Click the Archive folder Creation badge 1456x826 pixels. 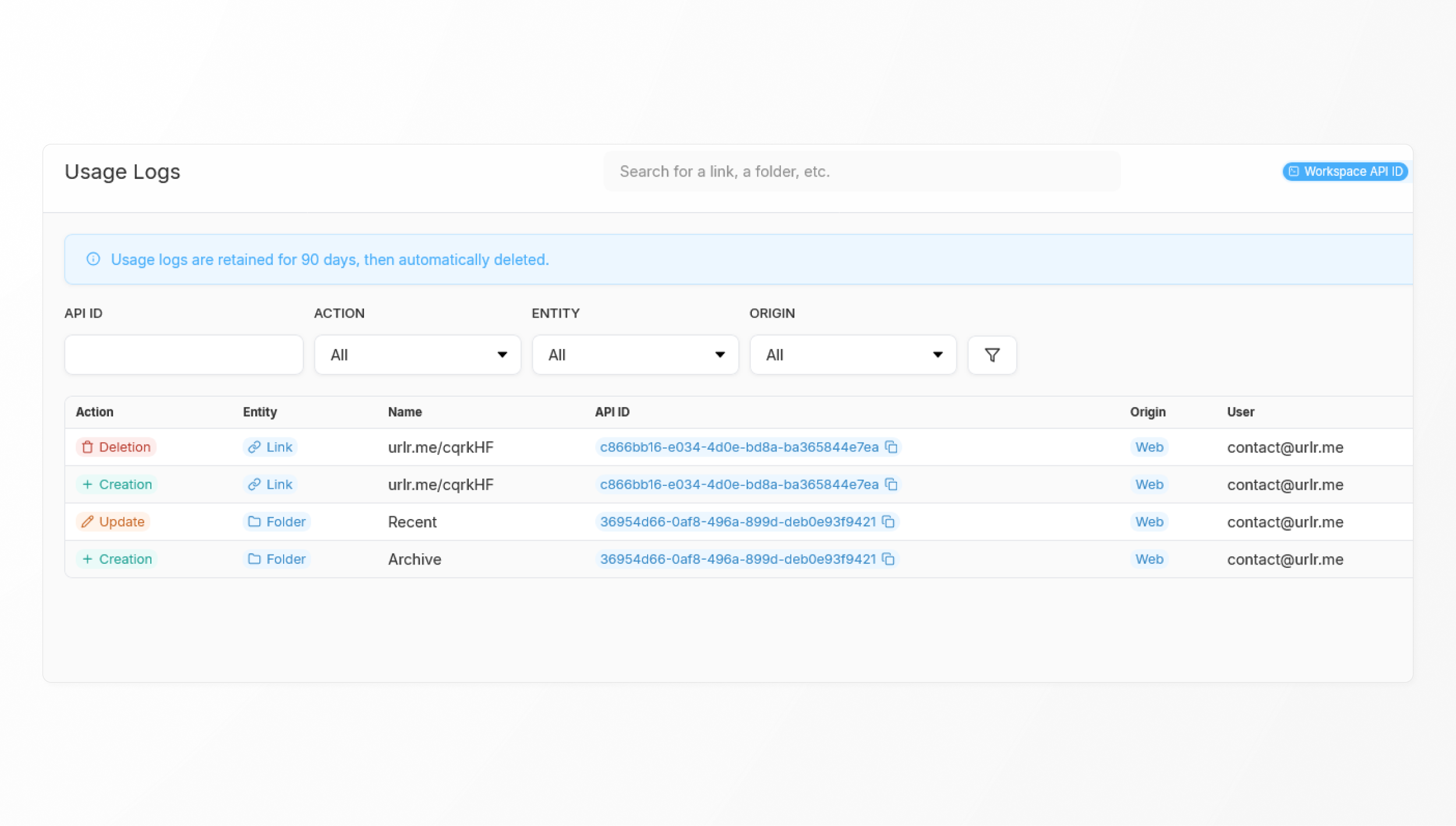click(116, 559)
